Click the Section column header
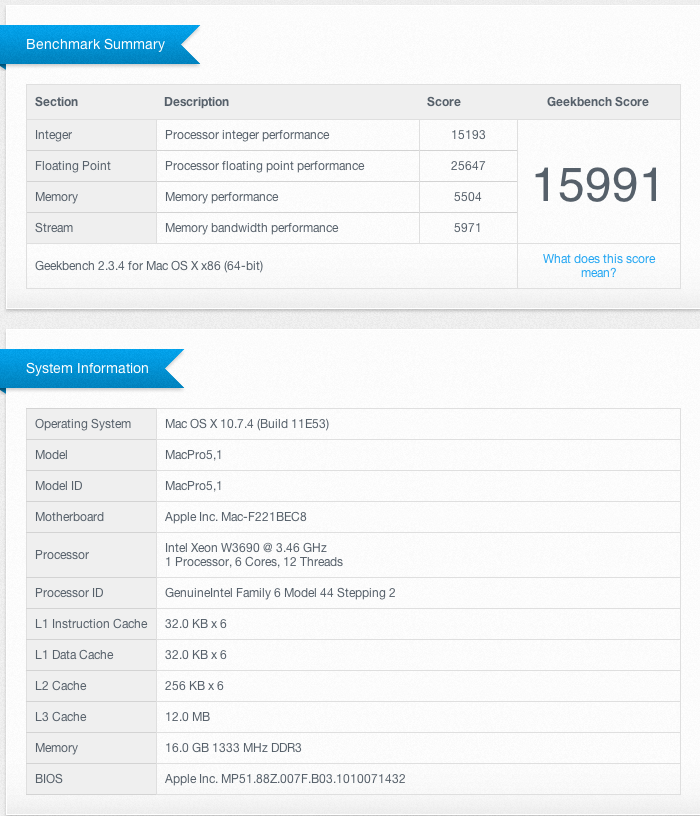The height and width of the screenshot is (816, 700). tap(56, 101)
